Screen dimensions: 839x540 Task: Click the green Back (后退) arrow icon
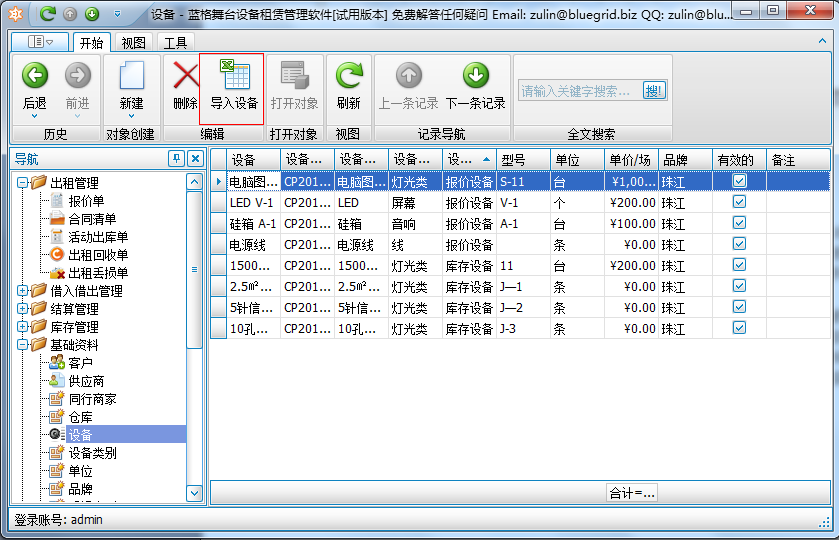click(35, 76)
